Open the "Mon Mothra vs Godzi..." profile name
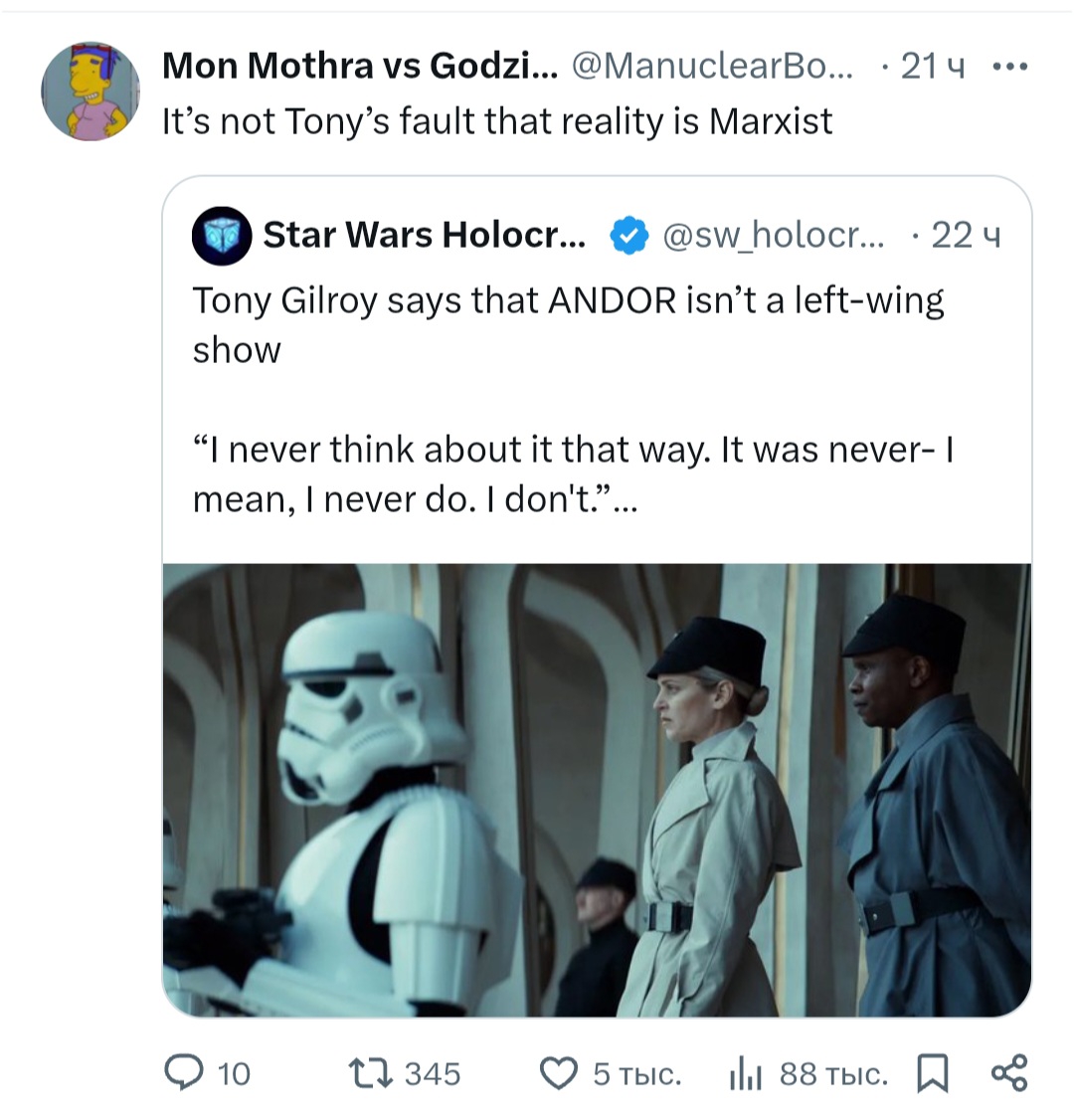Image resolution: width=1074 pixels, height=1120 pixels. click(x=359, y=67)
